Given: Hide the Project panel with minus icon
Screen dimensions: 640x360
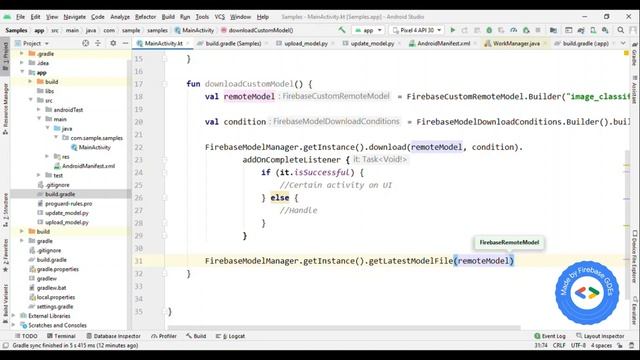Looking at the screenshot, I should pos(125,43).
